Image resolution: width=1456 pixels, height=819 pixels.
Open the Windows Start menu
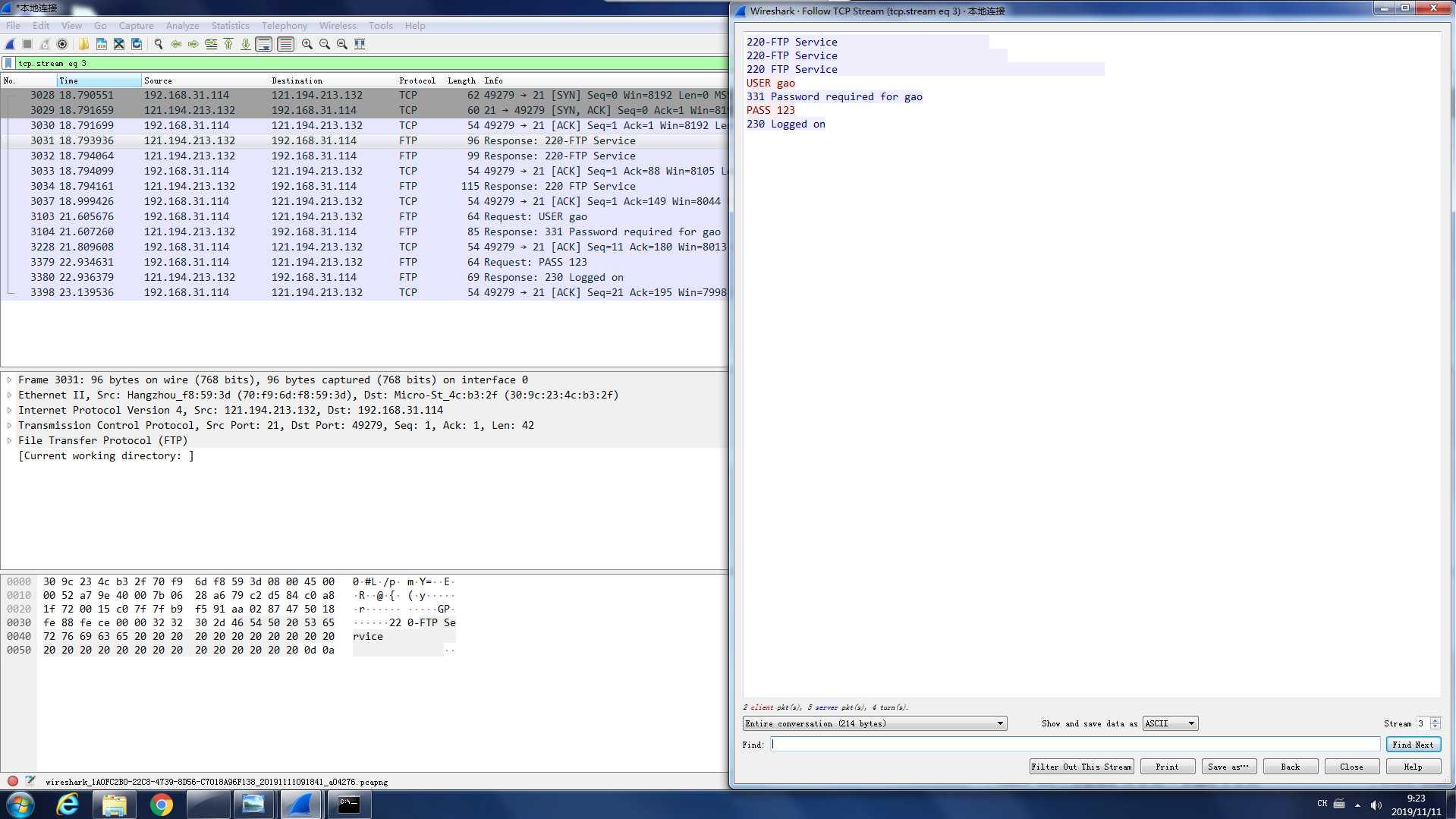pyautogui.click(x=20, y=805)
